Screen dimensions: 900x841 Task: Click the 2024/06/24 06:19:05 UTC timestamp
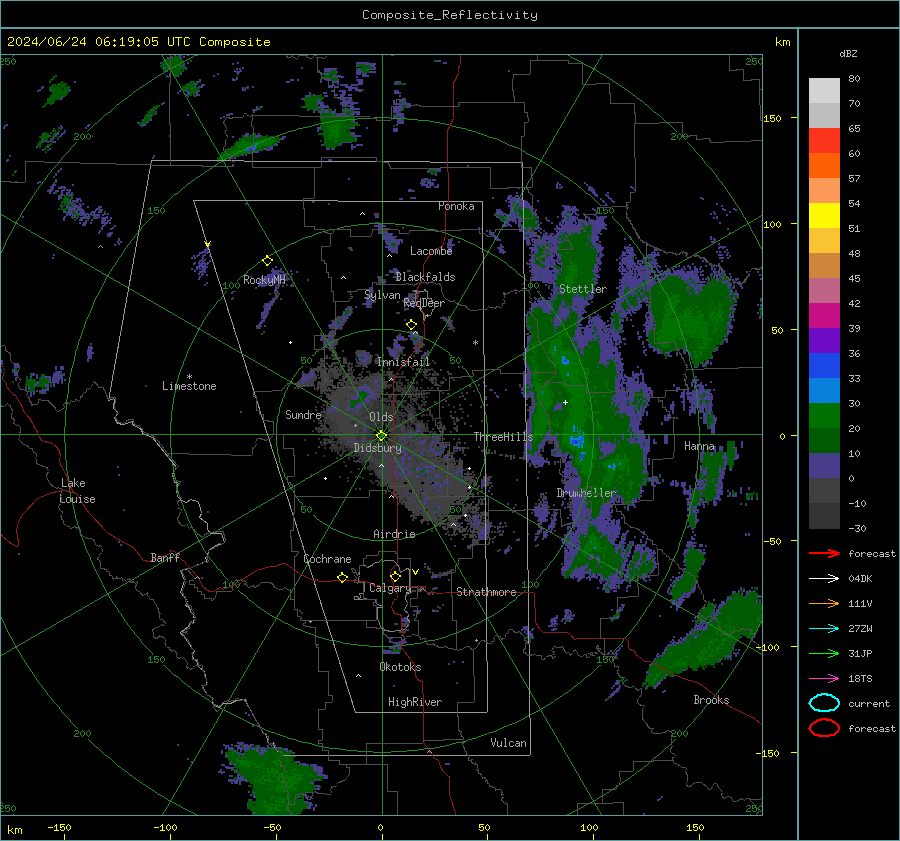(x=99, y=42)
